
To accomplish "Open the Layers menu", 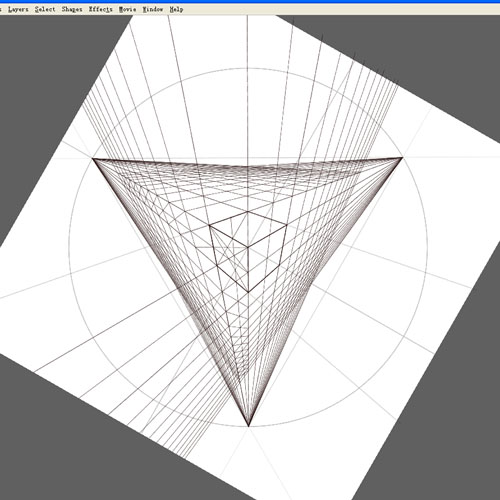I will click(x=18, y=9).
